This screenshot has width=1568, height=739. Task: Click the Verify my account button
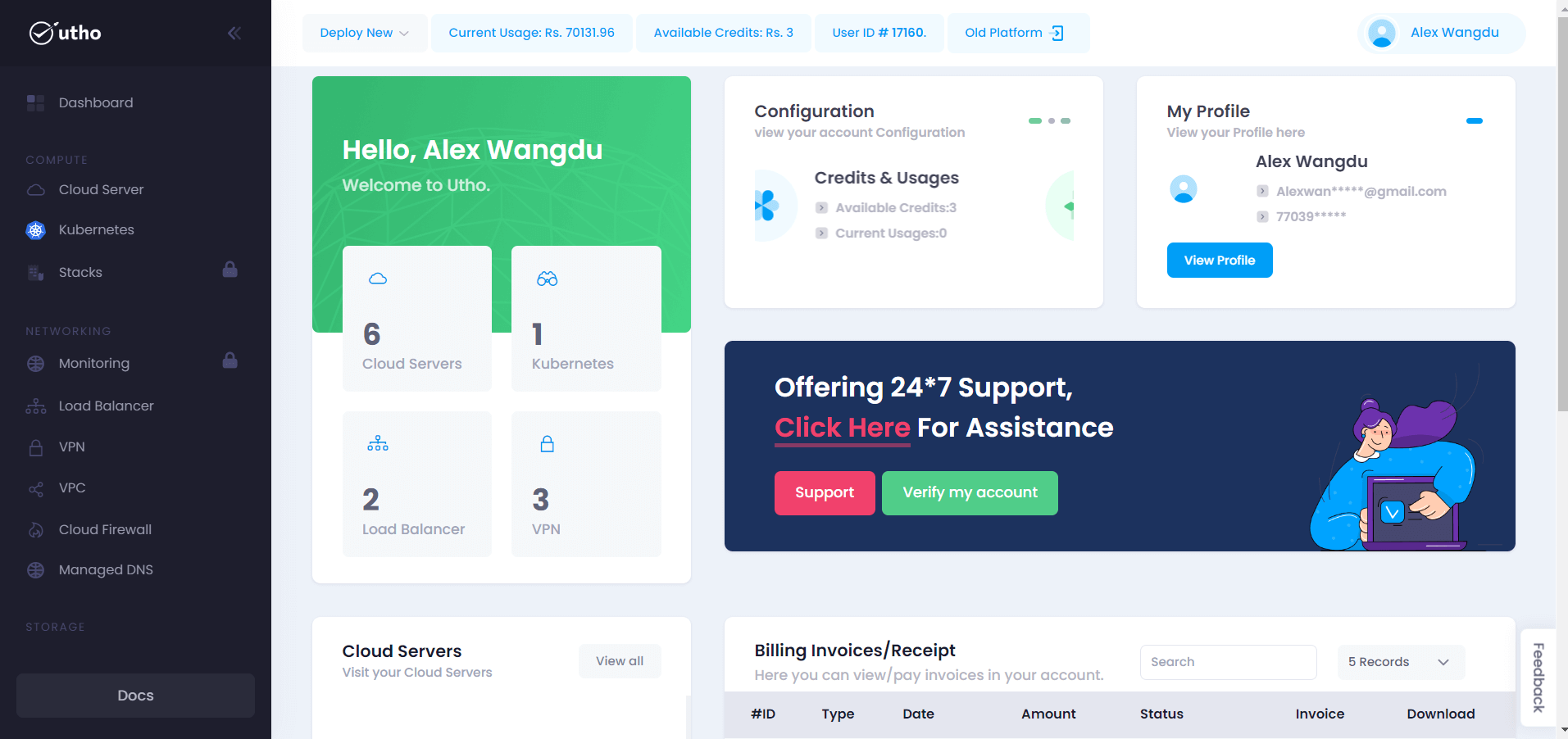pos(970,493)
